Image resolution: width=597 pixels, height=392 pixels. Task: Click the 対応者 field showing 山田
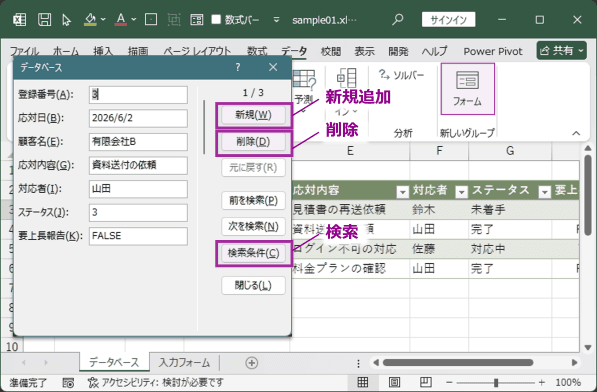click(138, 189)
